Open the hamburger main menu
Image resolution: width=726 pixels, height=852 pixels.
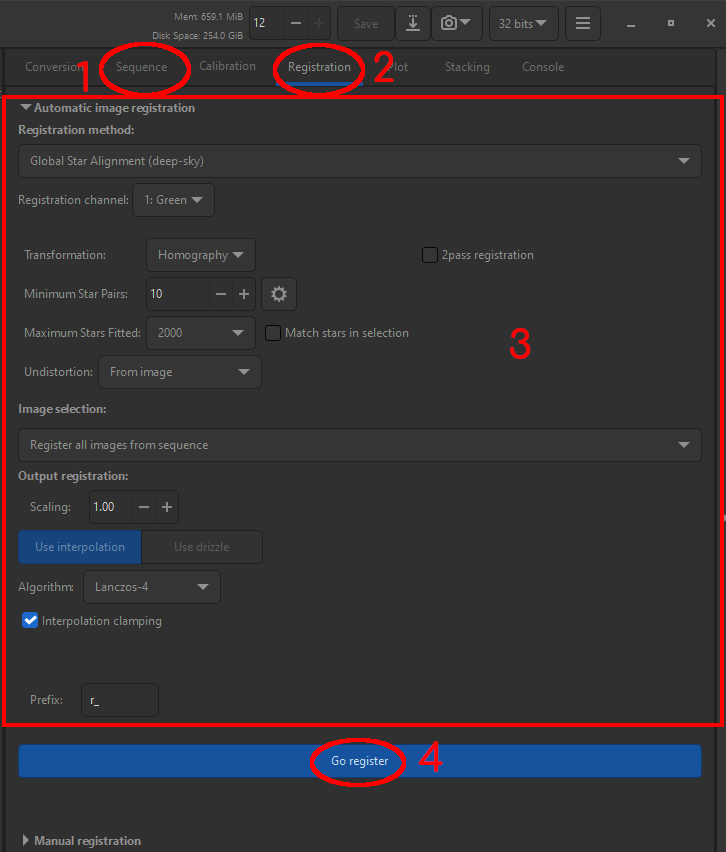tap(583, 23)
